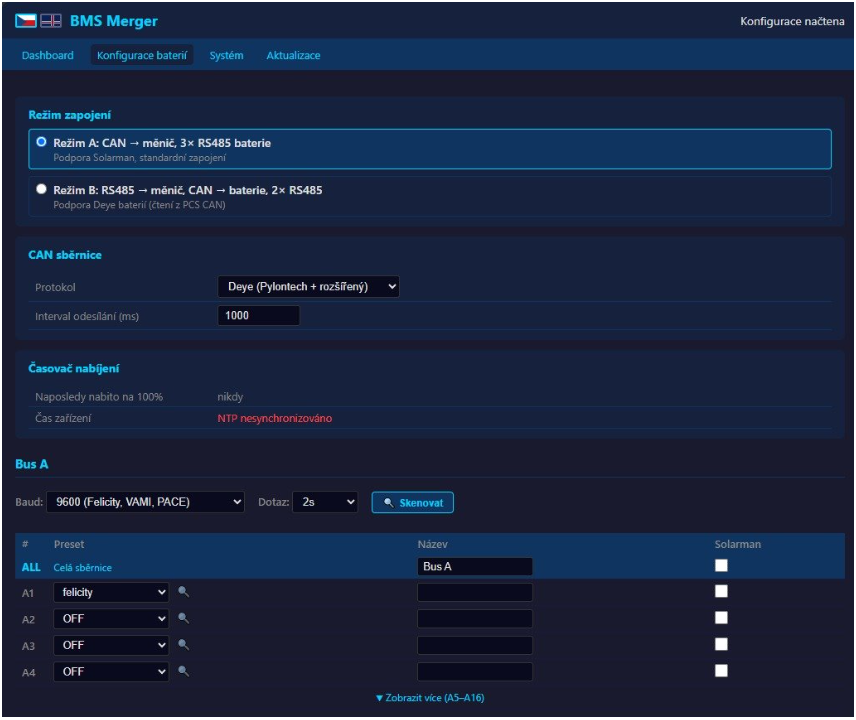This screenshot has width=856, height=720.
Task: Switch language with the Czech flag icon
Action: pos(25,21)
